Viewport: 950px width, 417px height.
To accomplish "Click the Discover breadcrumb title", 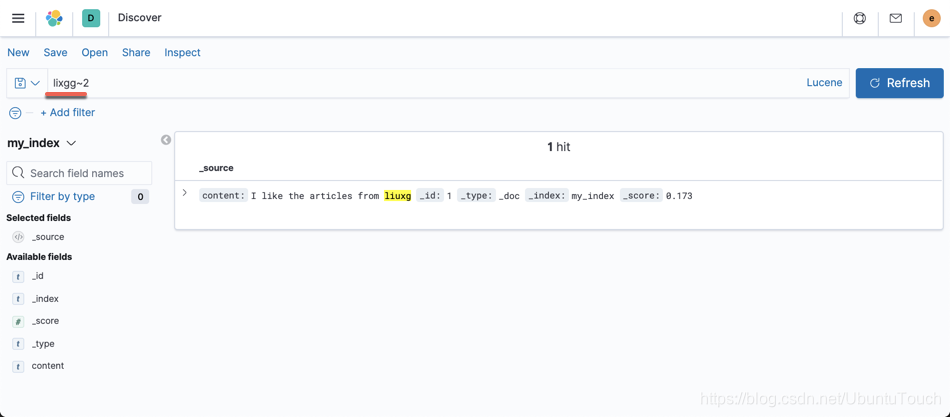I will click(139, 18).
